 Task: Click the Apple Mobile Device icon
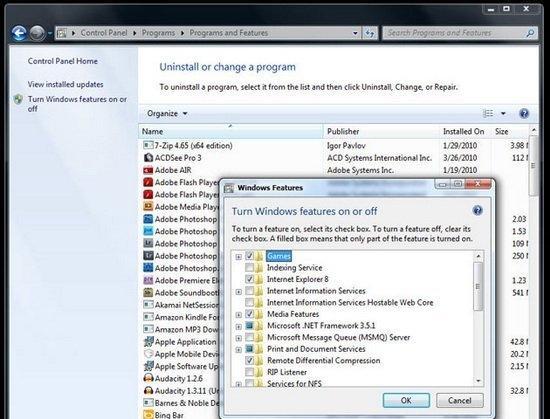click(148, 354)
